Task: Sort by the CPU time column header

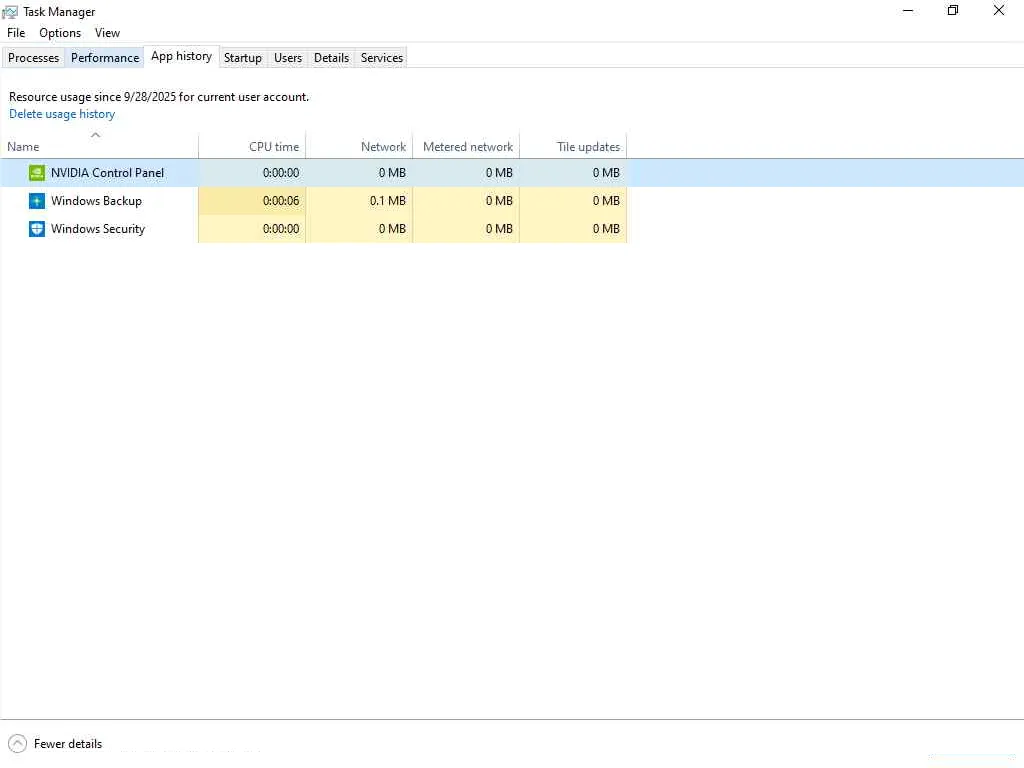Action: (252, 146)
